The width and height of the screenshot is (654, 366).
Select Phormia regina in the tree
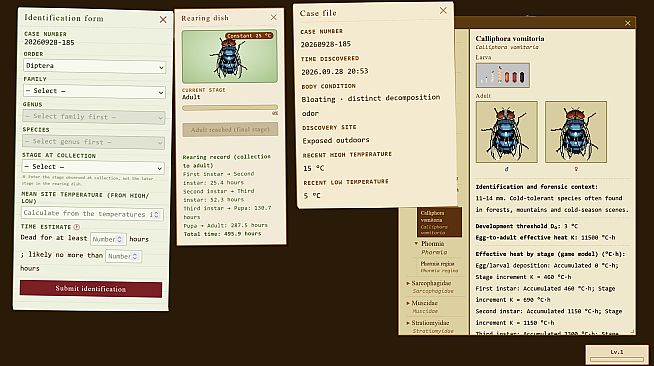pos(439,267)
